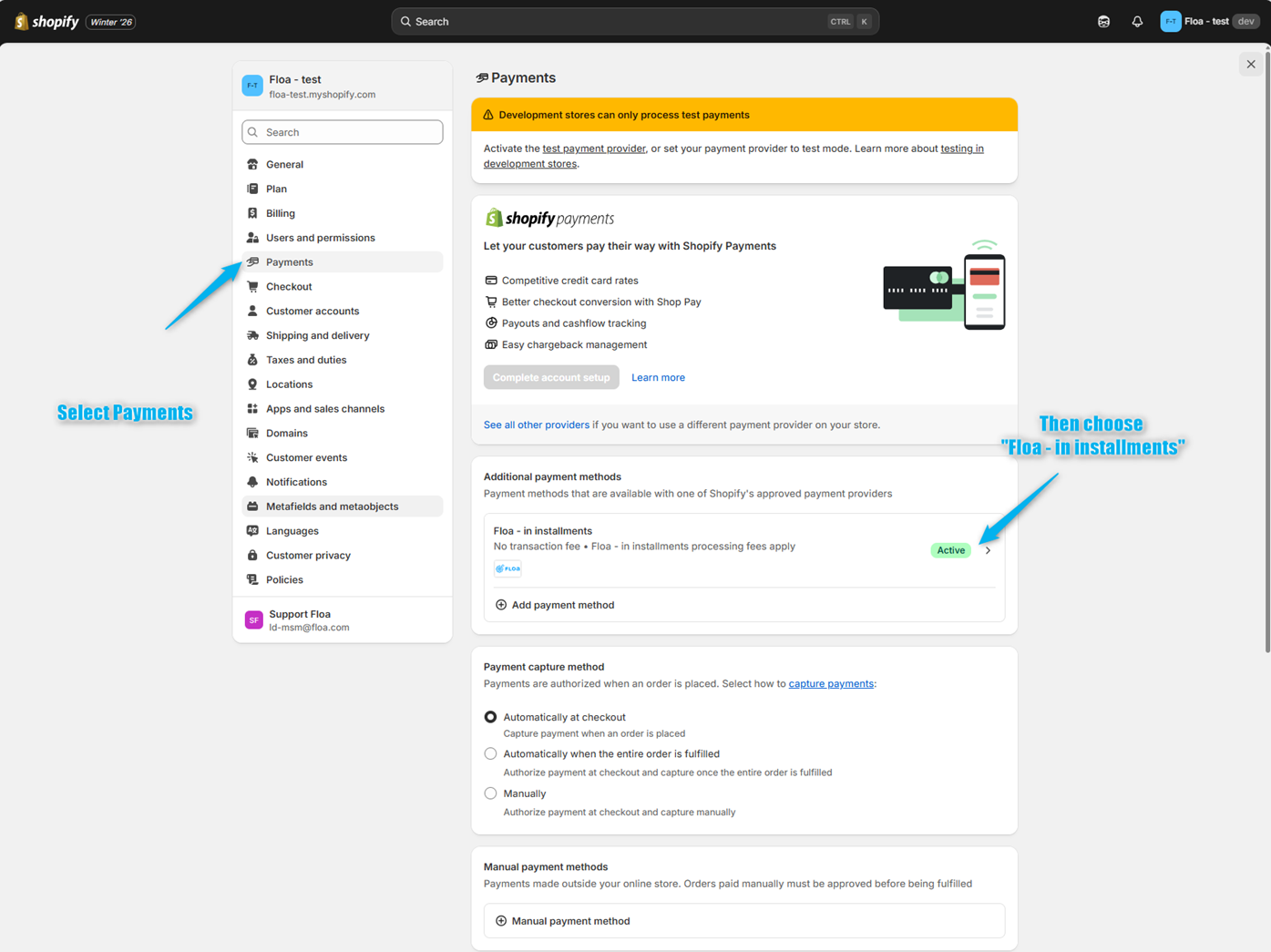
Task: Close the settings with the X button
Action: [1251, 64]
